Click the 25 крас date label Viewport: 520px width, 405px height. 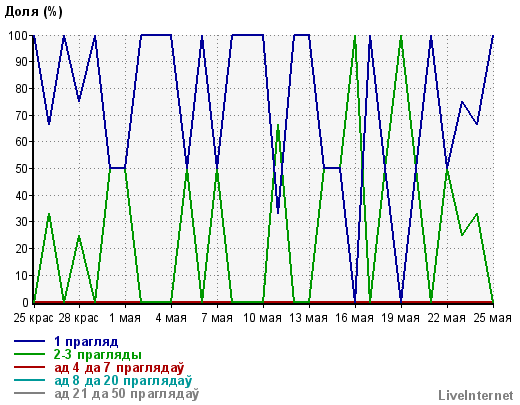tap(33, 318)
